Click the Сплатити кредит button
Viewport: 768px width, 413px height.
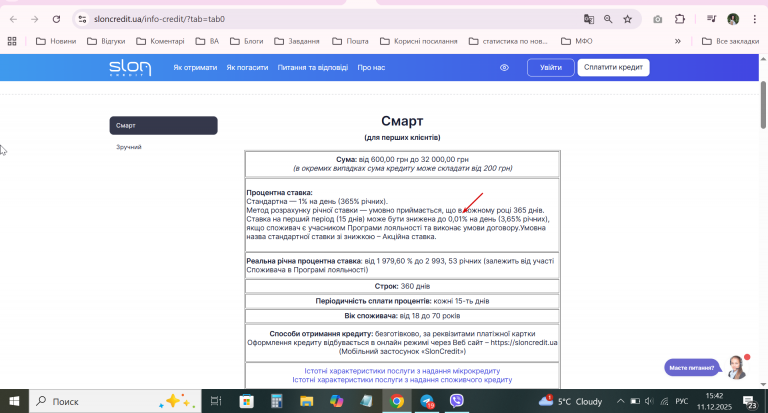tap(613, 68)
